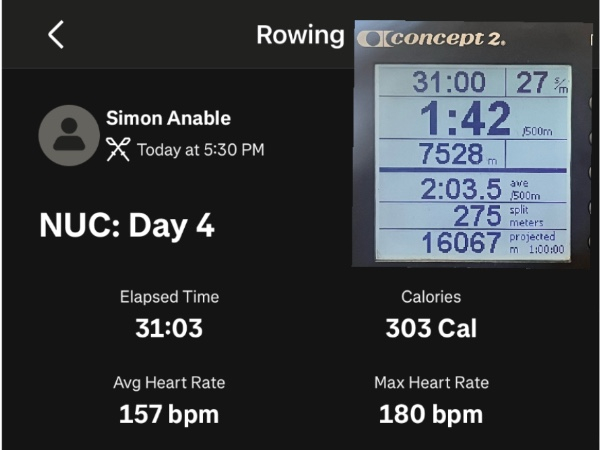
Task: Click the Max Heart Rate label
Action: (431, 383)
